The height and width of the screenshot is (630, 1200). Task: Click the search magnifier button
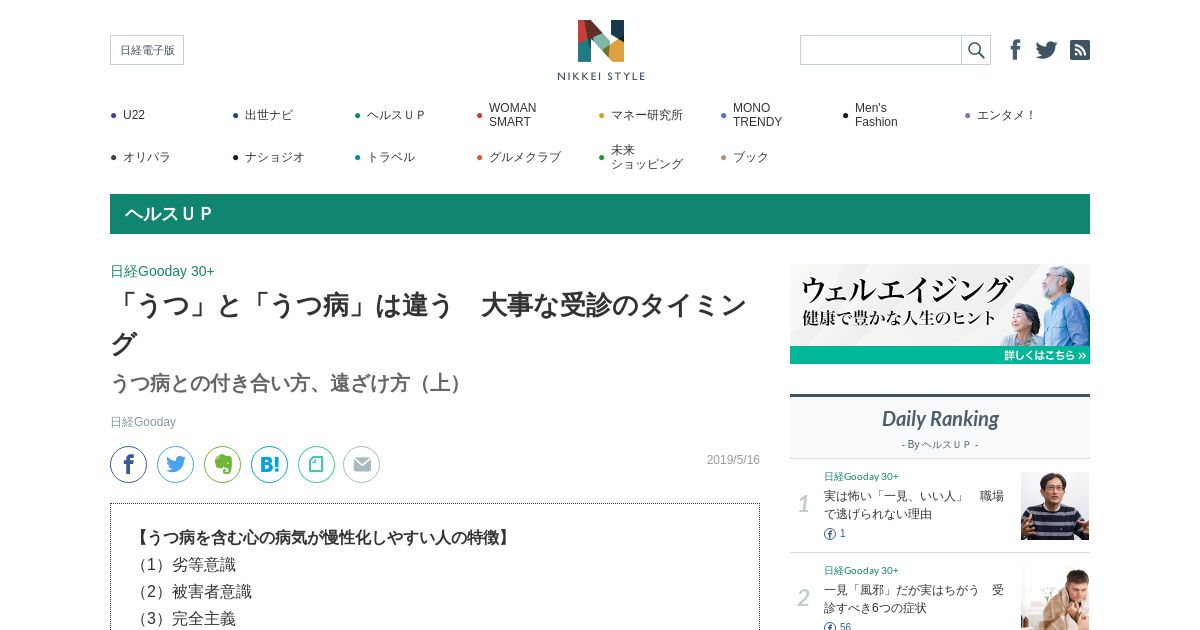tap(976, 50)
